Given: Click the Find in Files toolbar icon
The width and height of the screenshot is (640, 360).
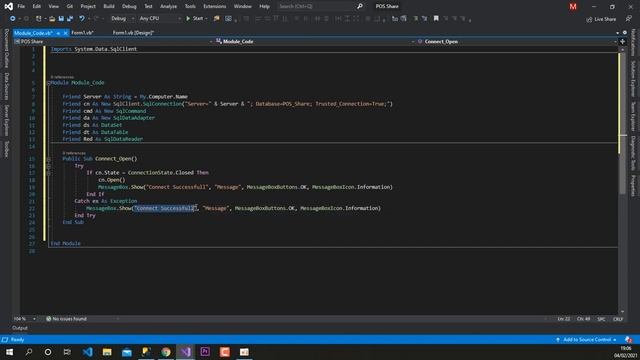Looking at the screenshot, I should [216, 18].
